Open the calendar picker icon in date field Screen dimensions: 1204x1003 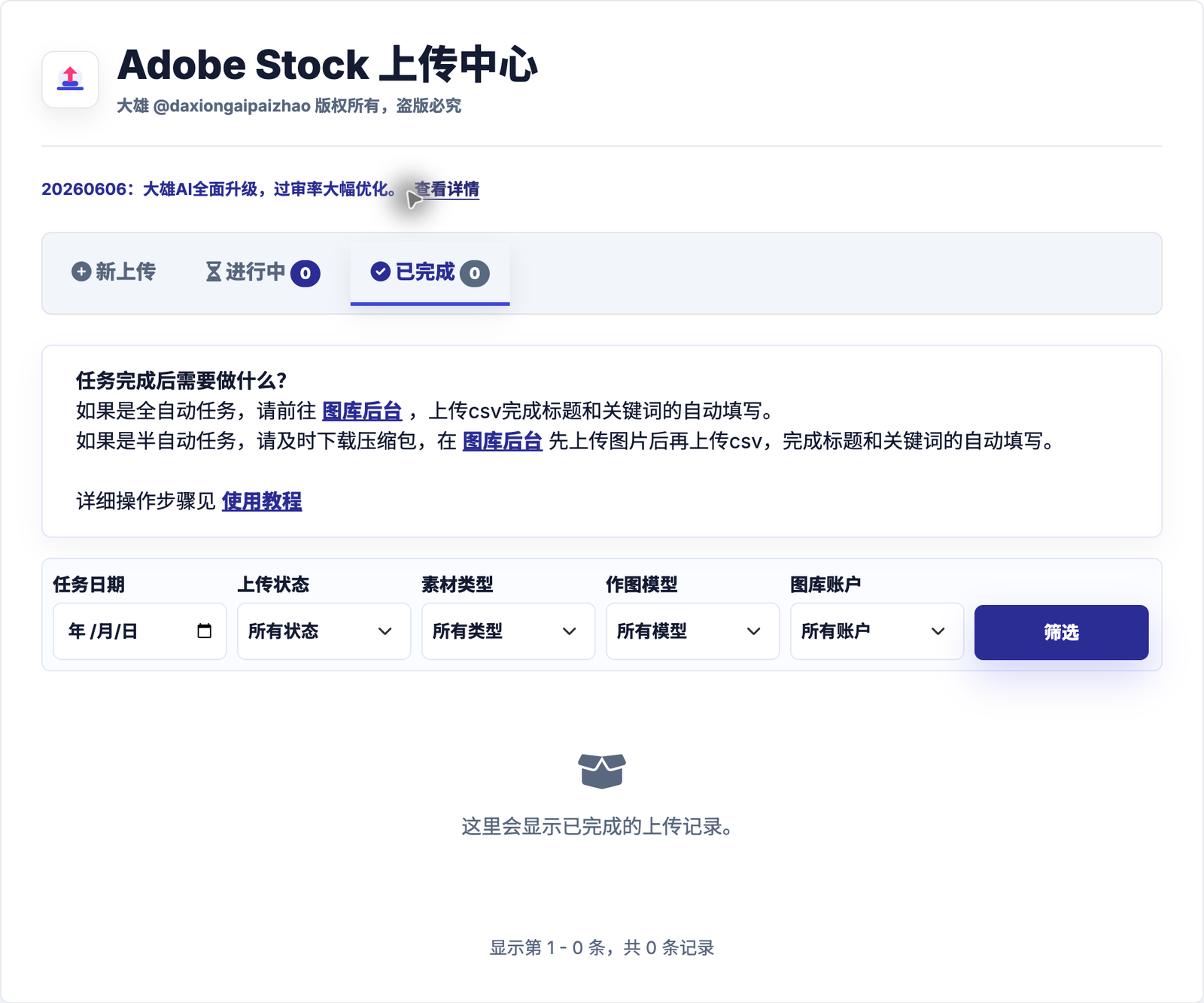pyautogui.click(x=204, y=631)
